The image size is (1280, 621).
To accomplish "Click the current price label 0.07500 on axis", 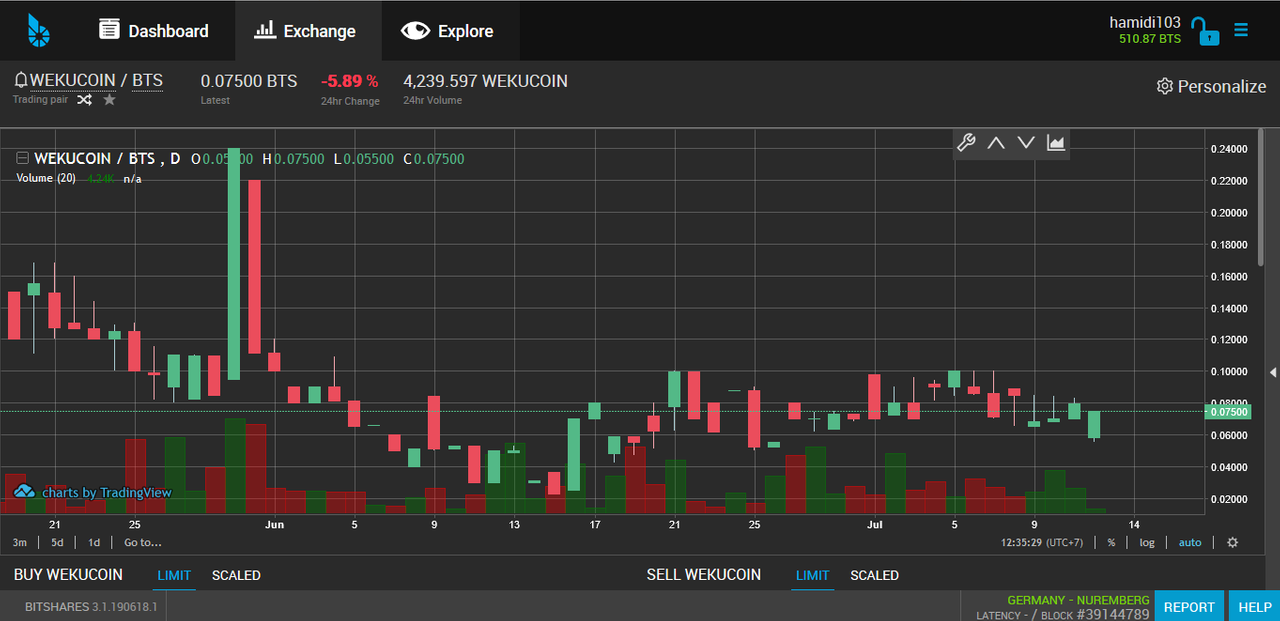I will (1228, 412).
